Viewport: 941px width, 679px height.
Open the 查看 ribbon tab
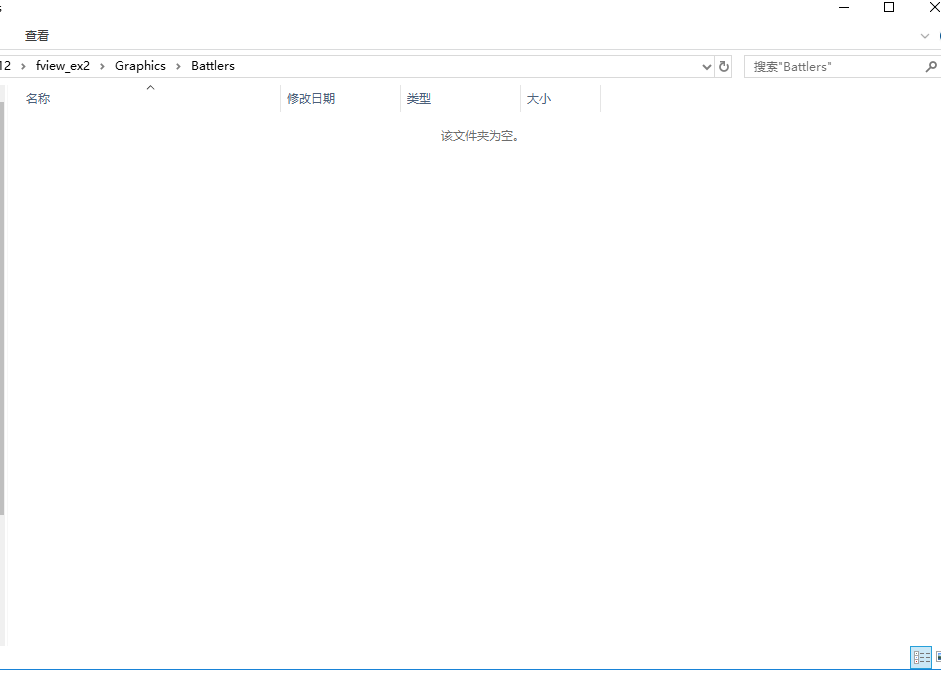37,36
